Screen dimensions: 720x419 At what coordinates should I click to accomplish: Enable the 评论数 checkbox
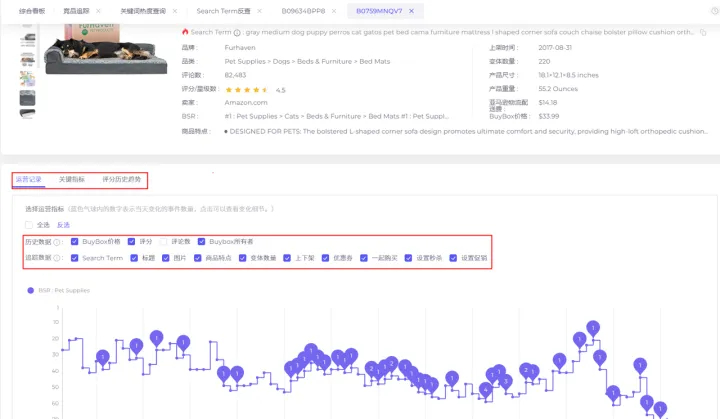click(162, 242)
